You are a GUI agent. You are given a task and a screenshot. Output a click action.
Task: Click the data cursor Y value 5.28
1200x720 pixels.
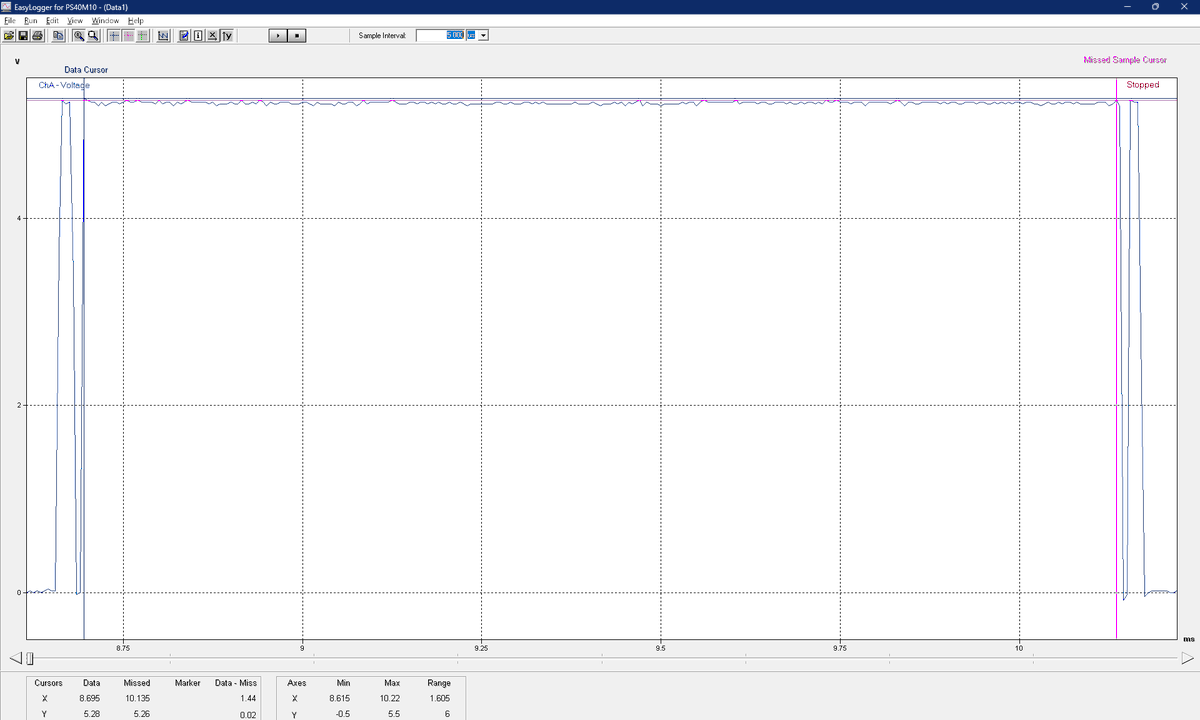point(91,714)
